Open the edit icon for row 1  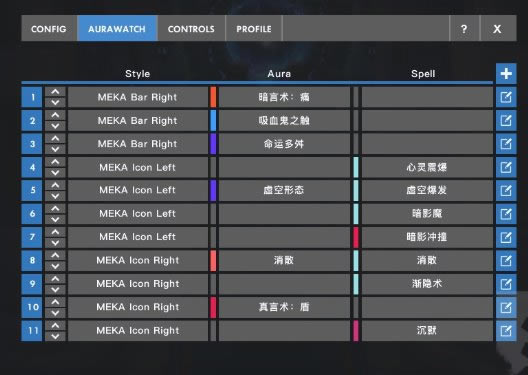506,97
